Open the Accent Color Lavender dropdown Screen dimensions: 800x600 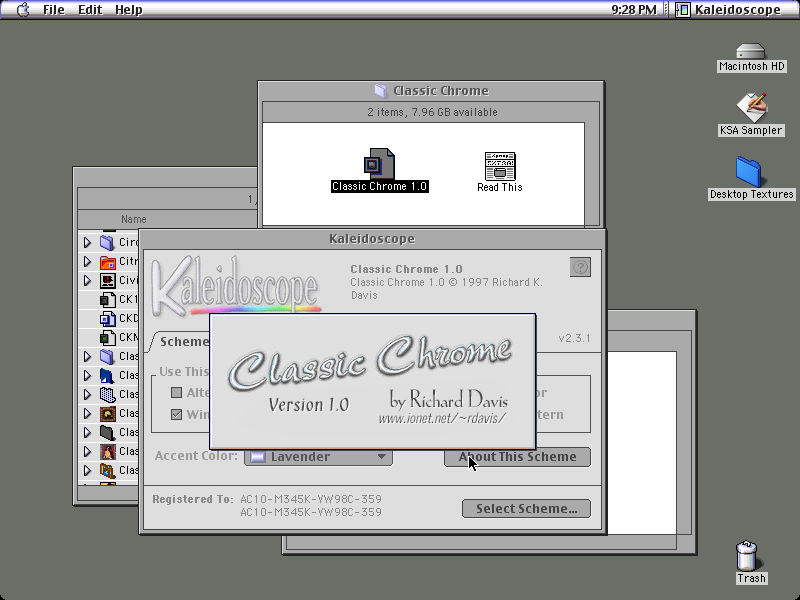click(x=318, y=457)
